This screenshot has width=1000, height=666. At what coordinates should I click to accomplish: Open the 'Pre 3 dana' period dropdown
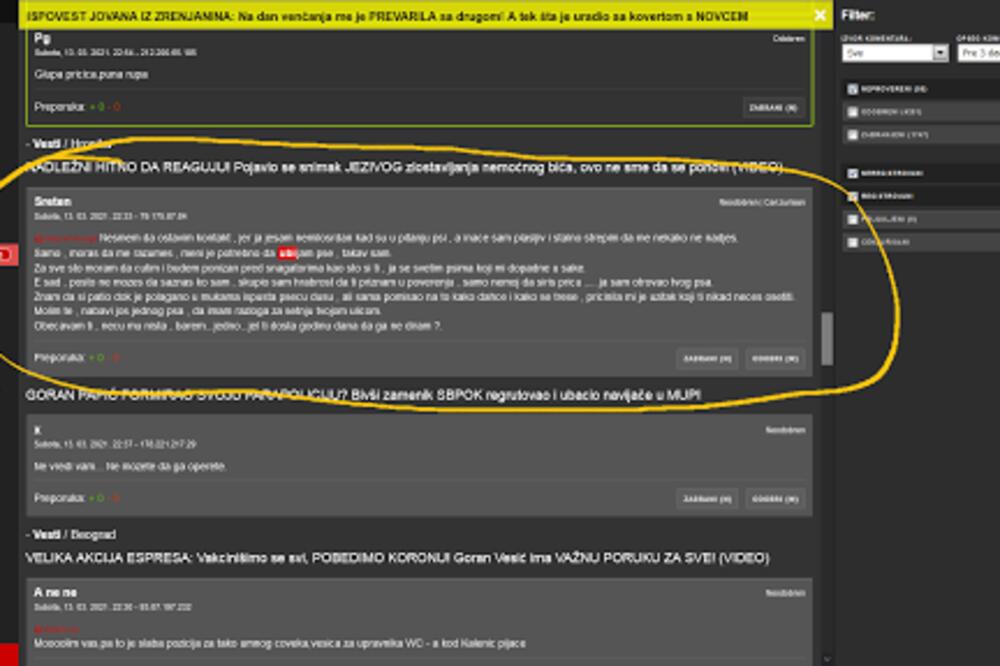[x=979, y=53]
